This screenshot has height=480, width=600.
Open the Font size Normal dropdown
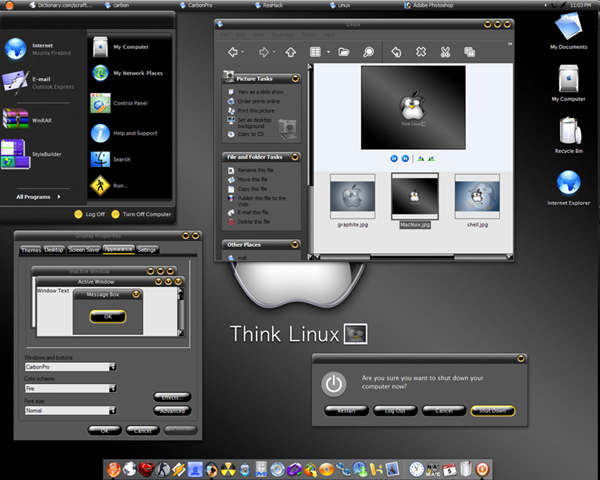[112, 410]
